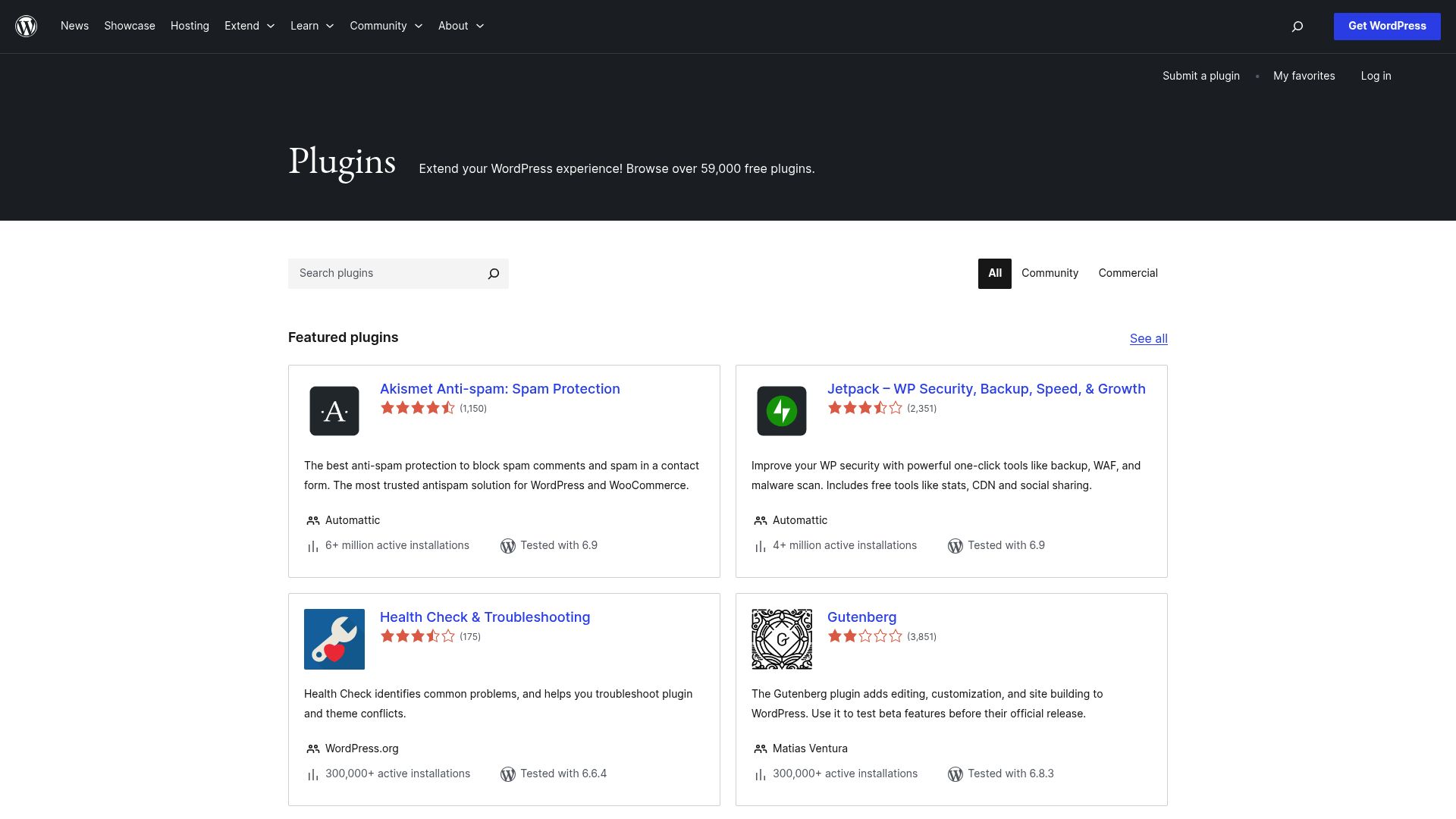Open the News menu item

[x=74, y=26]
